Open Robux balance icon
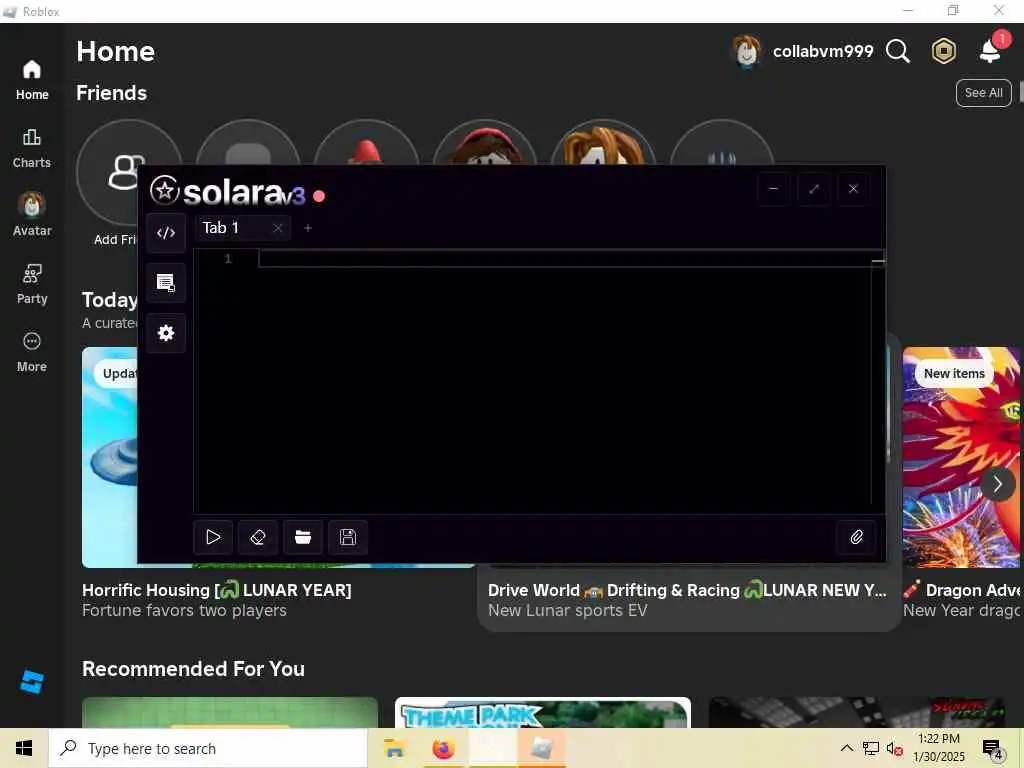Screen dimensions: 1024x768 tap(944, 51)
